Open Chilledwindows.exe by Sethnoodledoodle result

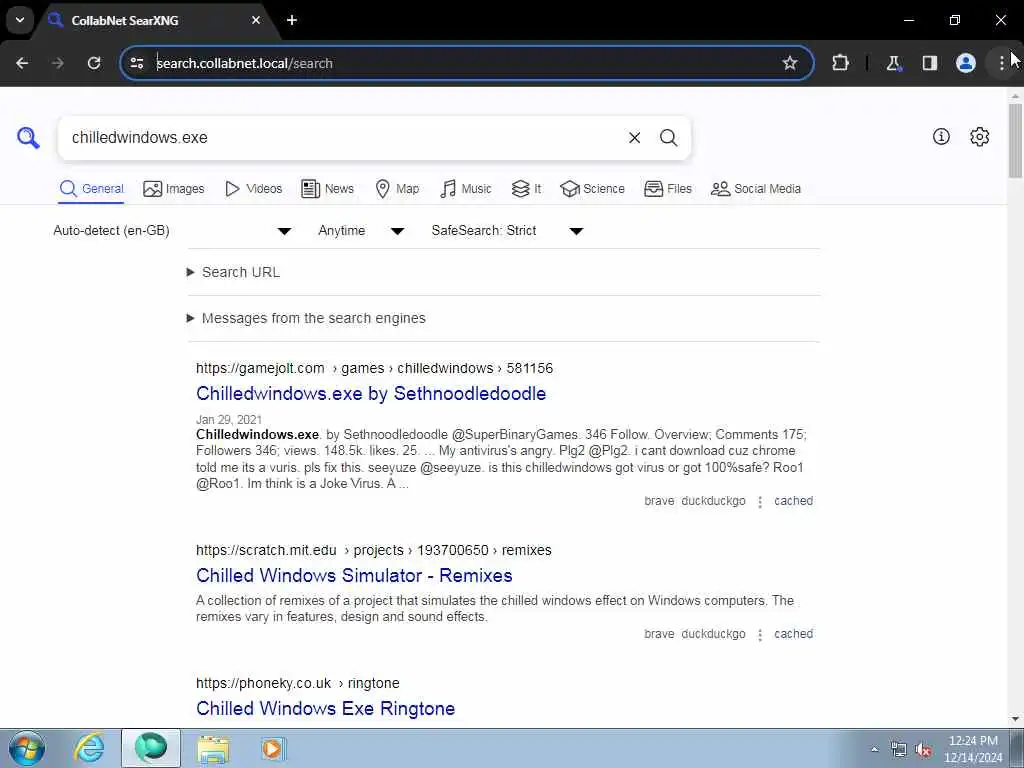[371, 393]
